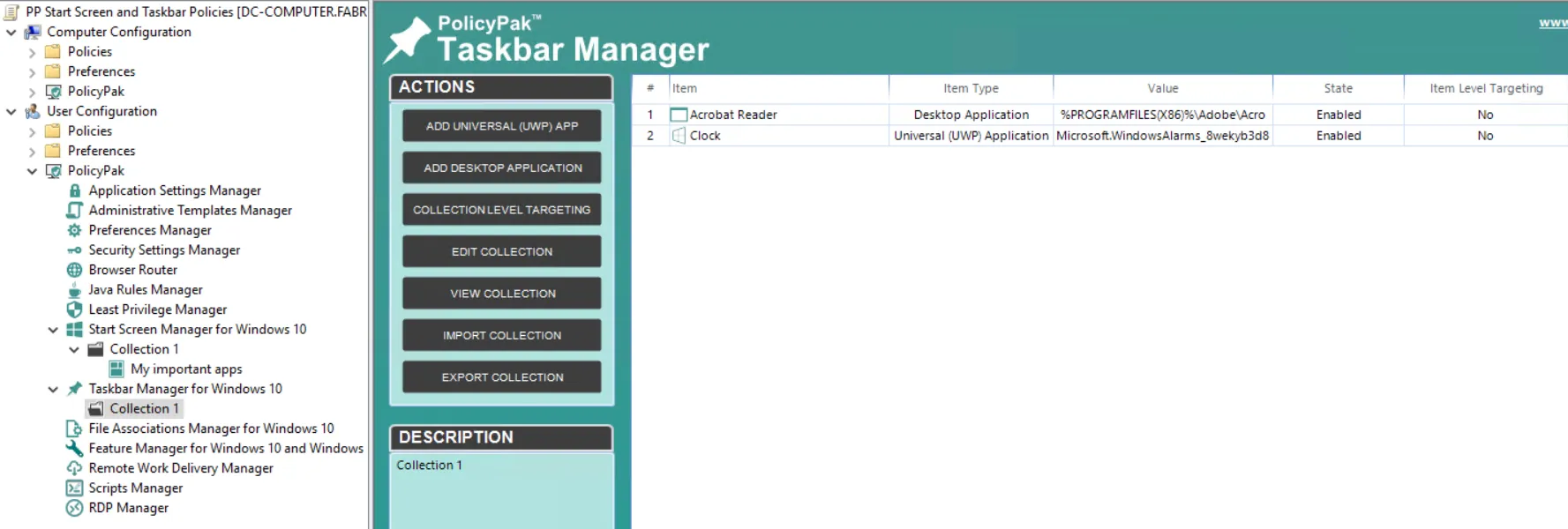Click Add Desktop Application button
1568x529 pixels.
[x=502, y=168]
